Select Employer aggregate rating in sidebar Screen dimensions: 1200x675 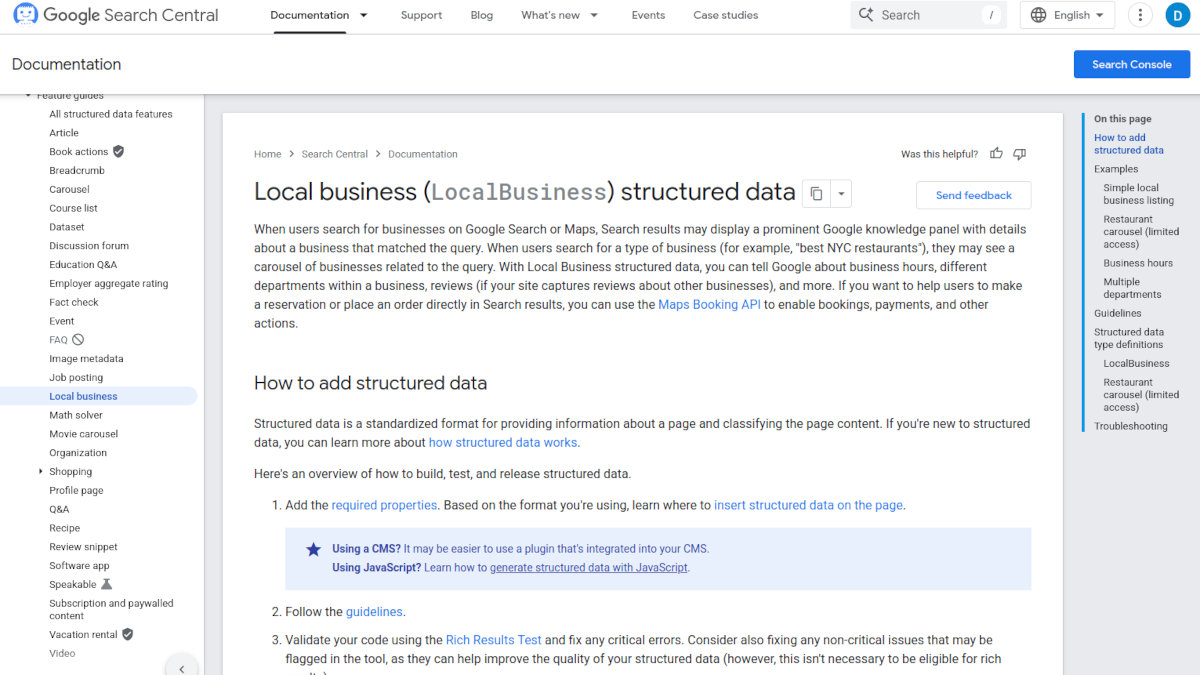click(109, 283)
